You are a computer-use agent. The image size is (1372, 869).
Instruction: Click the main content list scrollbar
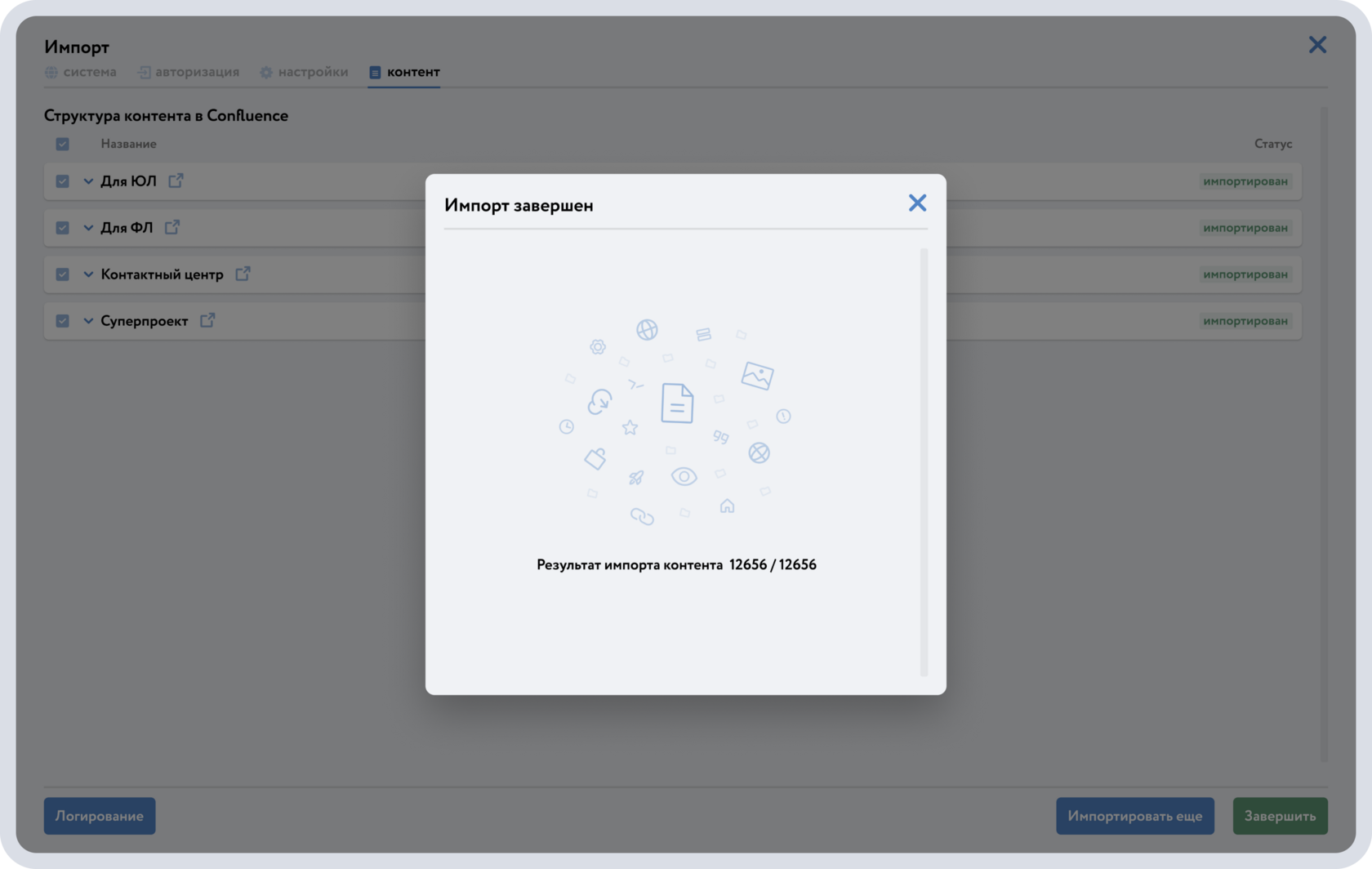pyautogui.click(x=1324, y=434)
